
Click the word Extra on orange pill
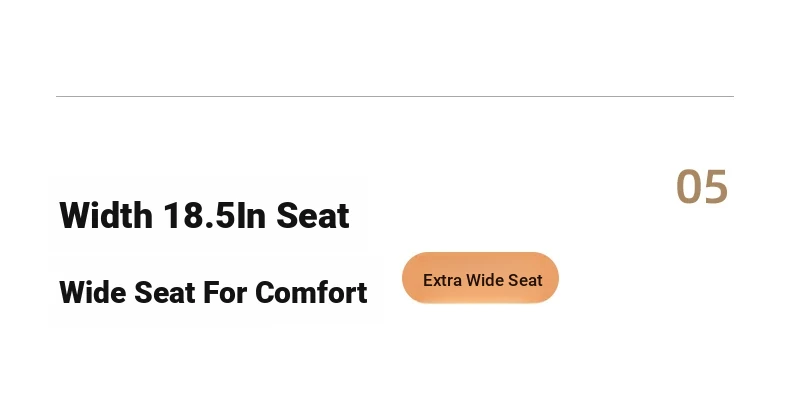[x=443, y=280]
